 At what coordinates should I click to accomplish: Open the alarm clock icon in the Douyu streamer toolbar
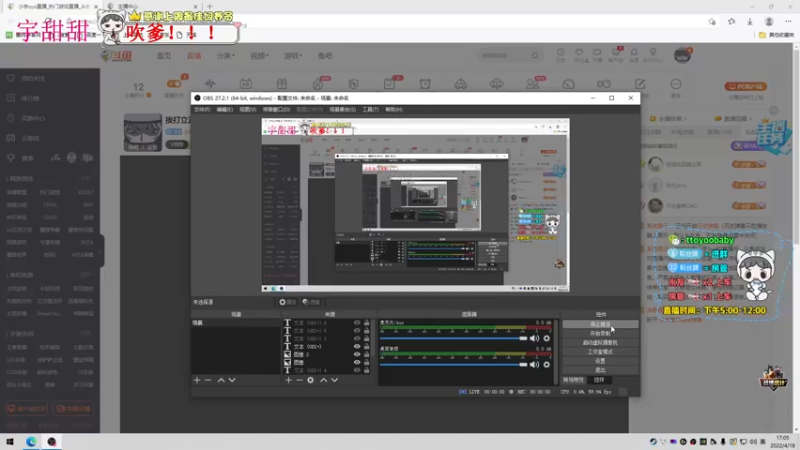pos(425,84)
